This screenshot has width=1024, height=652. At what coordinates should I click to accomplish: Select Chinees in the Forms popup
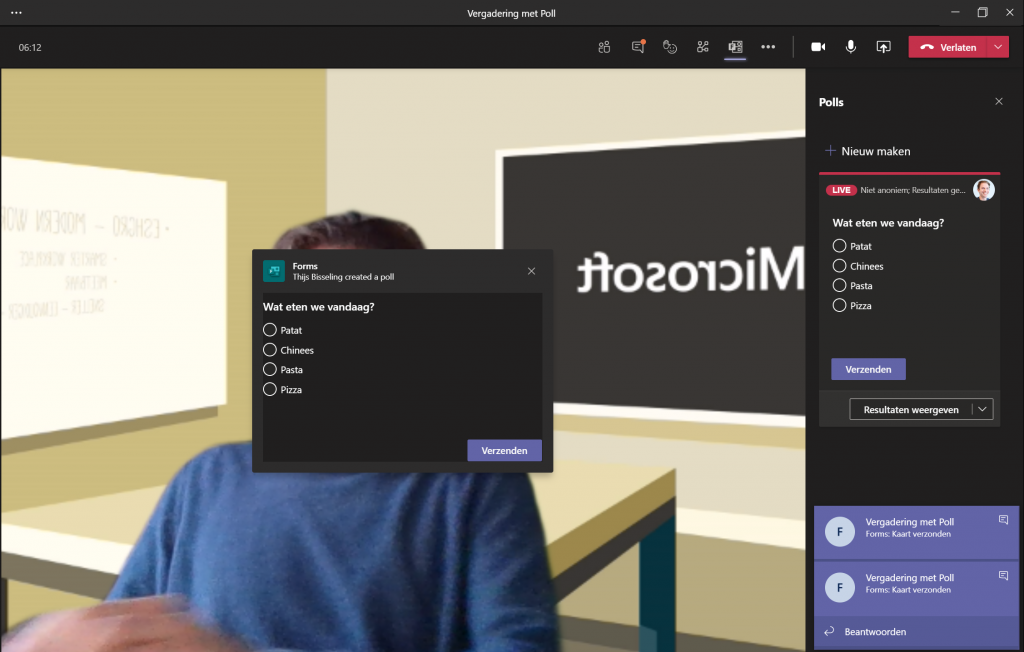(x=270, y=350)
